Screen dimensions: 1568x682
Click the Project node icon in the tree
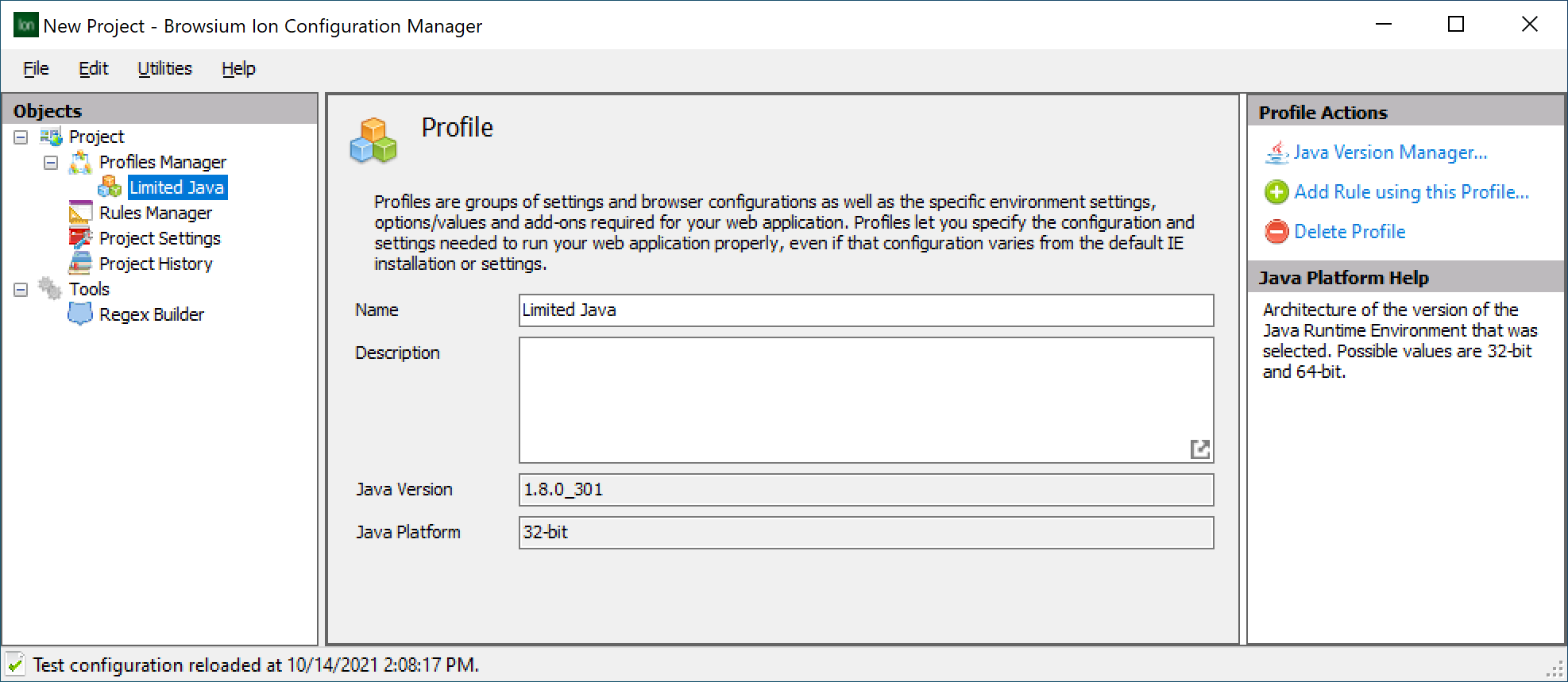coord(51,137)
